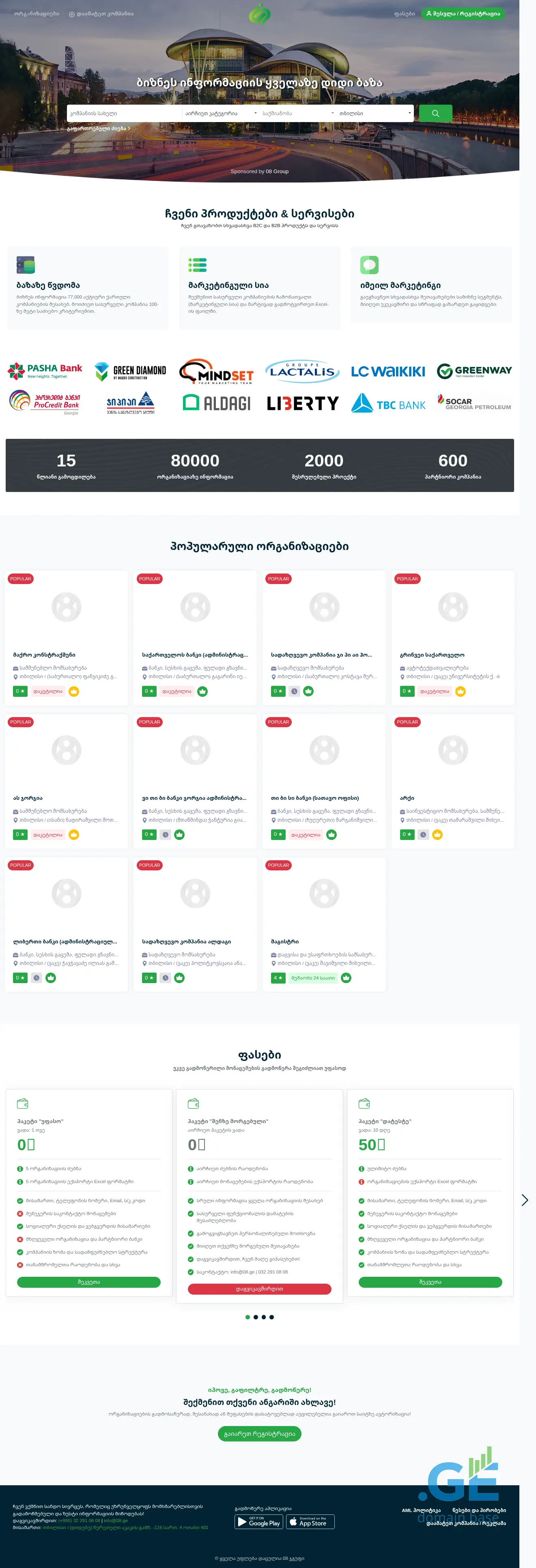Open 'ორგანიზაციები' in the top navigation

point(37,13)
